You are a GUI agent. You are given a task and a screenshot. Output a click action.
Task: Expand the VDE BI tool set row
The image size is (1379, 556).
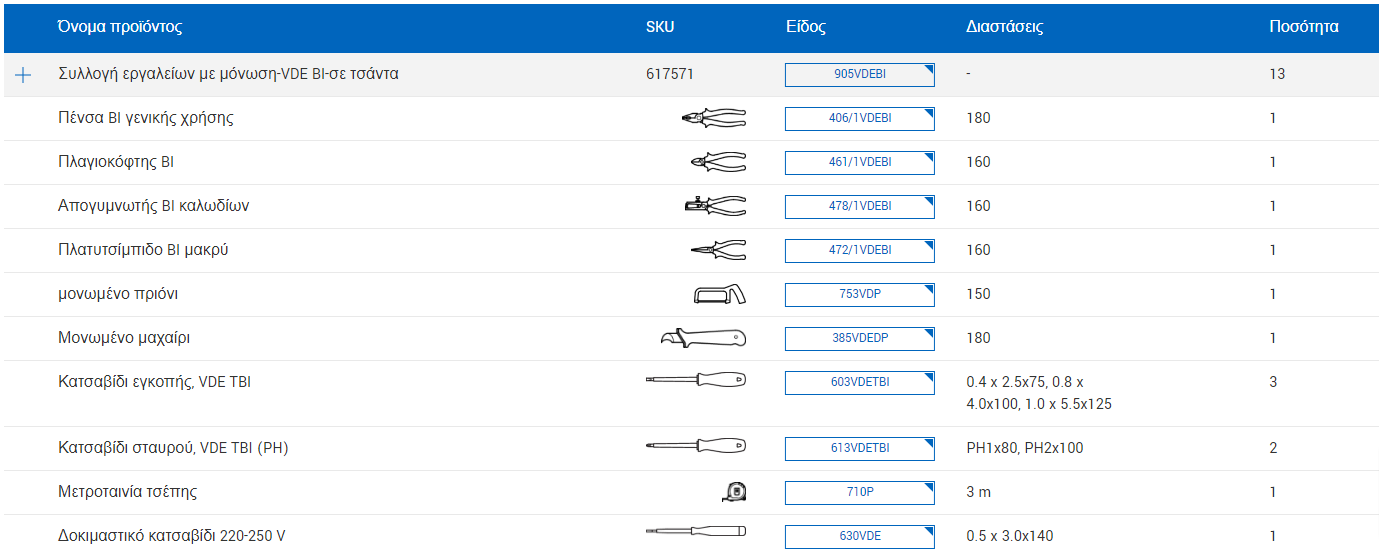(x=24, y=75)
